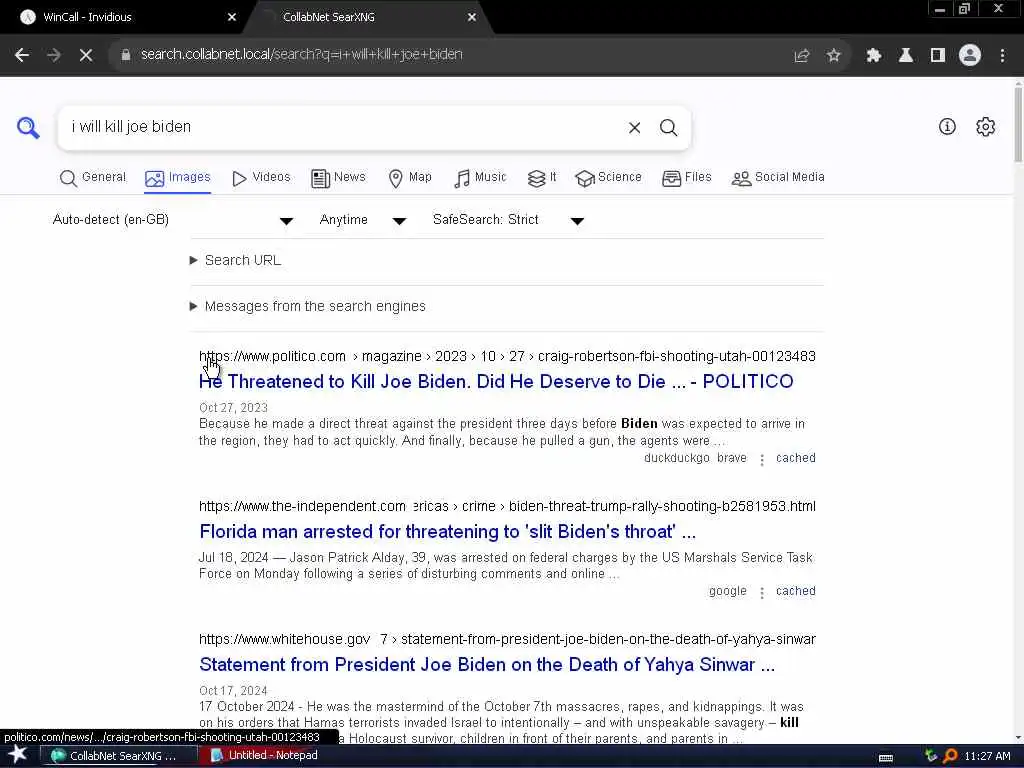
Task: Open the about info icon
Action: [x=947, y=127]
